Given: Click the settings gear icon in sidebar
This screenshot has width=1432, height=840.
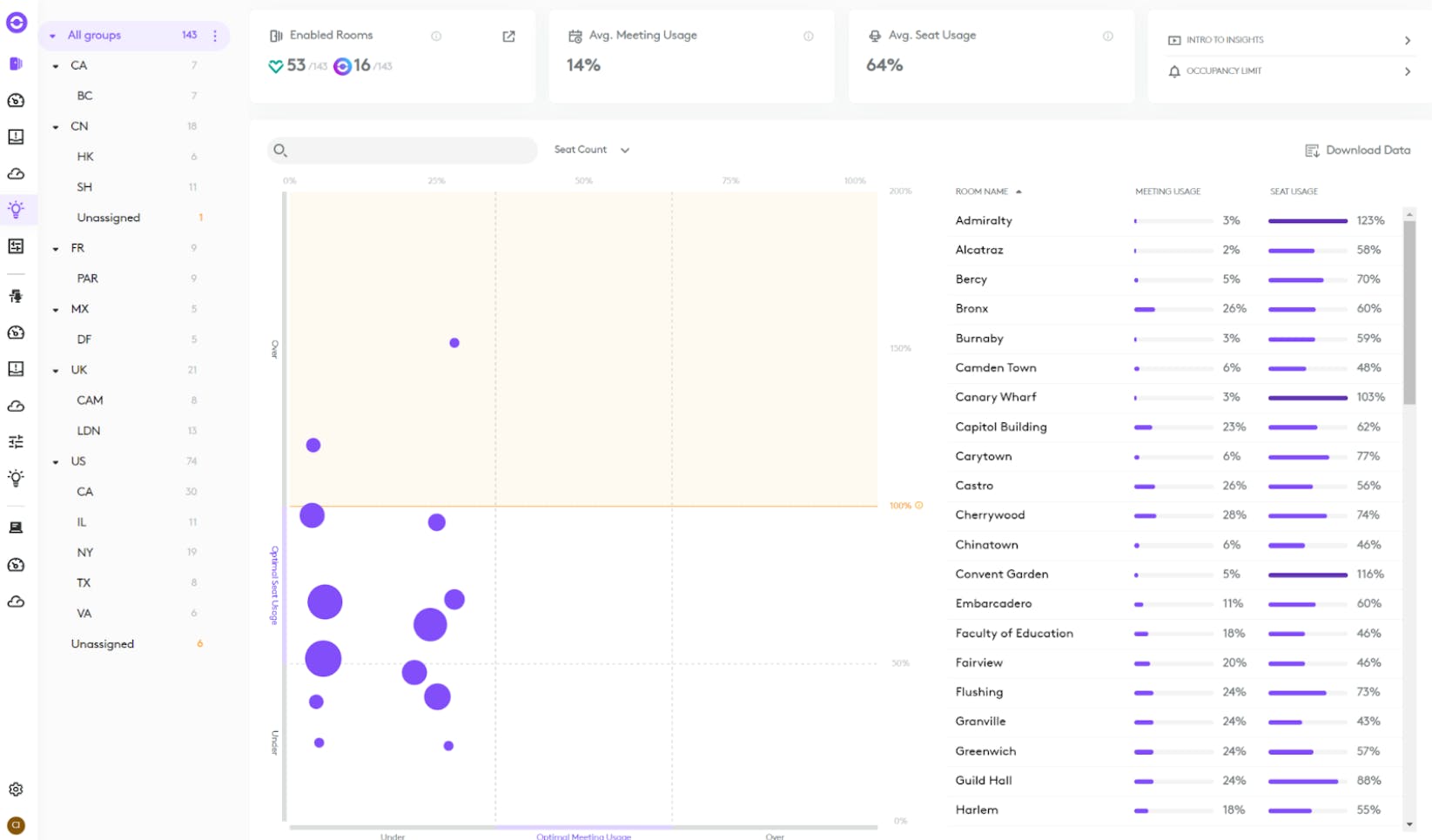Looking at the screenshot, I should point(16,790).
